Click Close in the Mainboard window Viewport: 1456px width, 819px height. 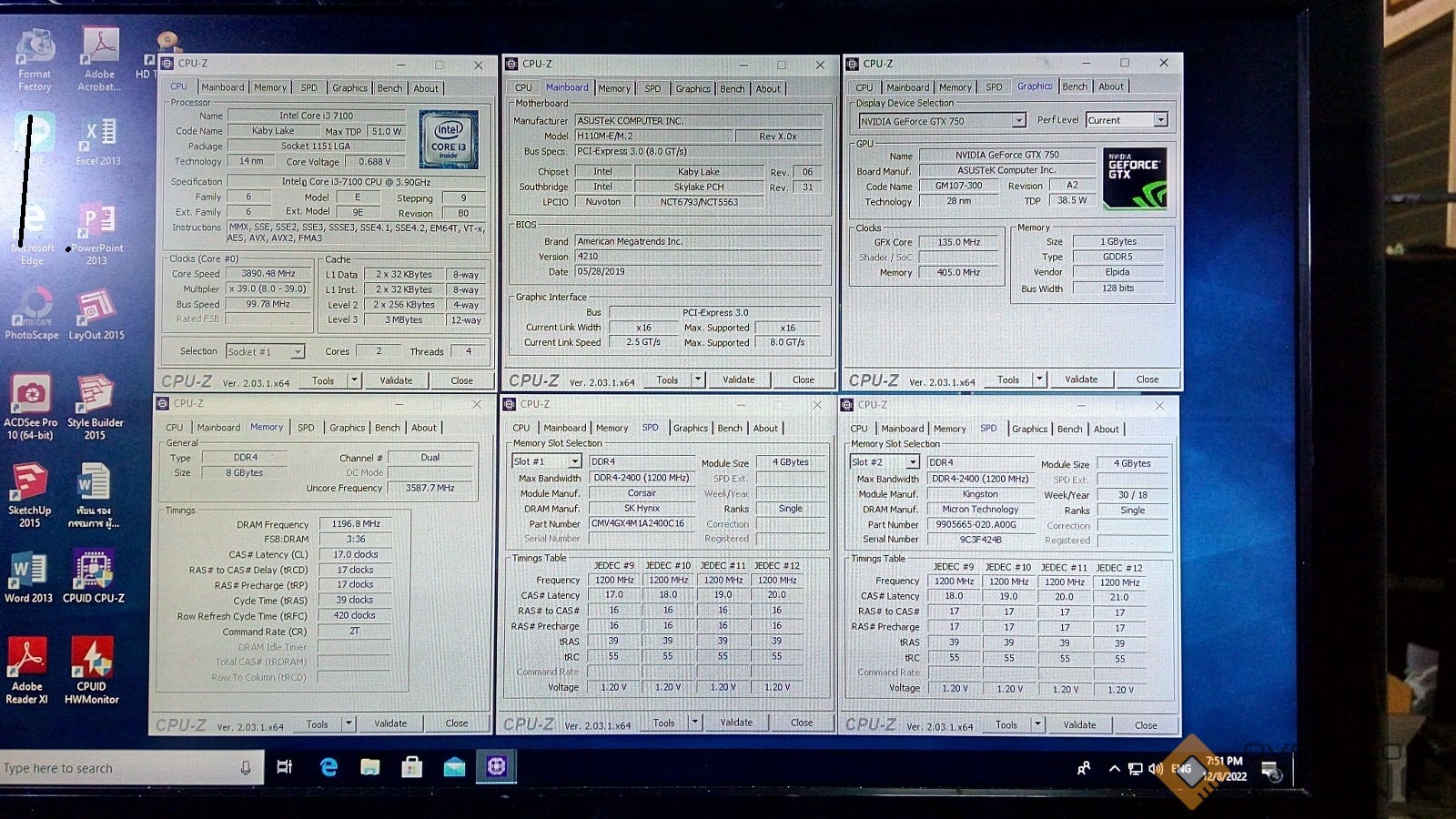coord(804,379)
